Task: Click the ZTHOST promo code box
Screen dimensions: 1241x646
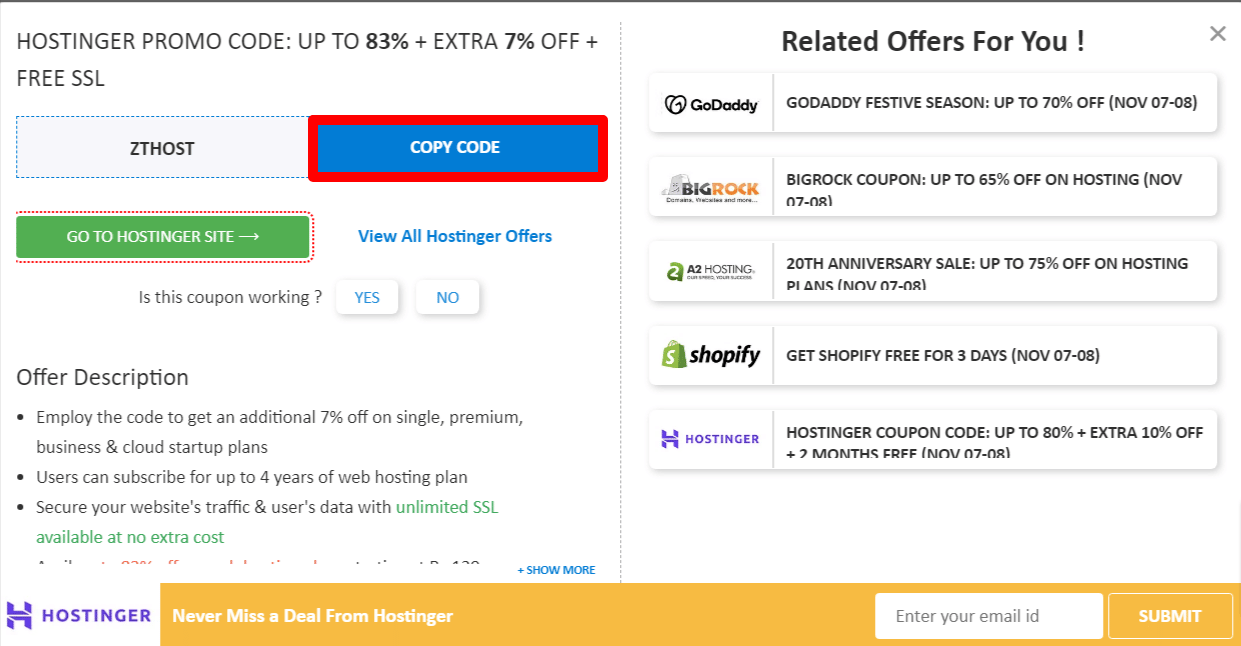Action: (163, 147)
